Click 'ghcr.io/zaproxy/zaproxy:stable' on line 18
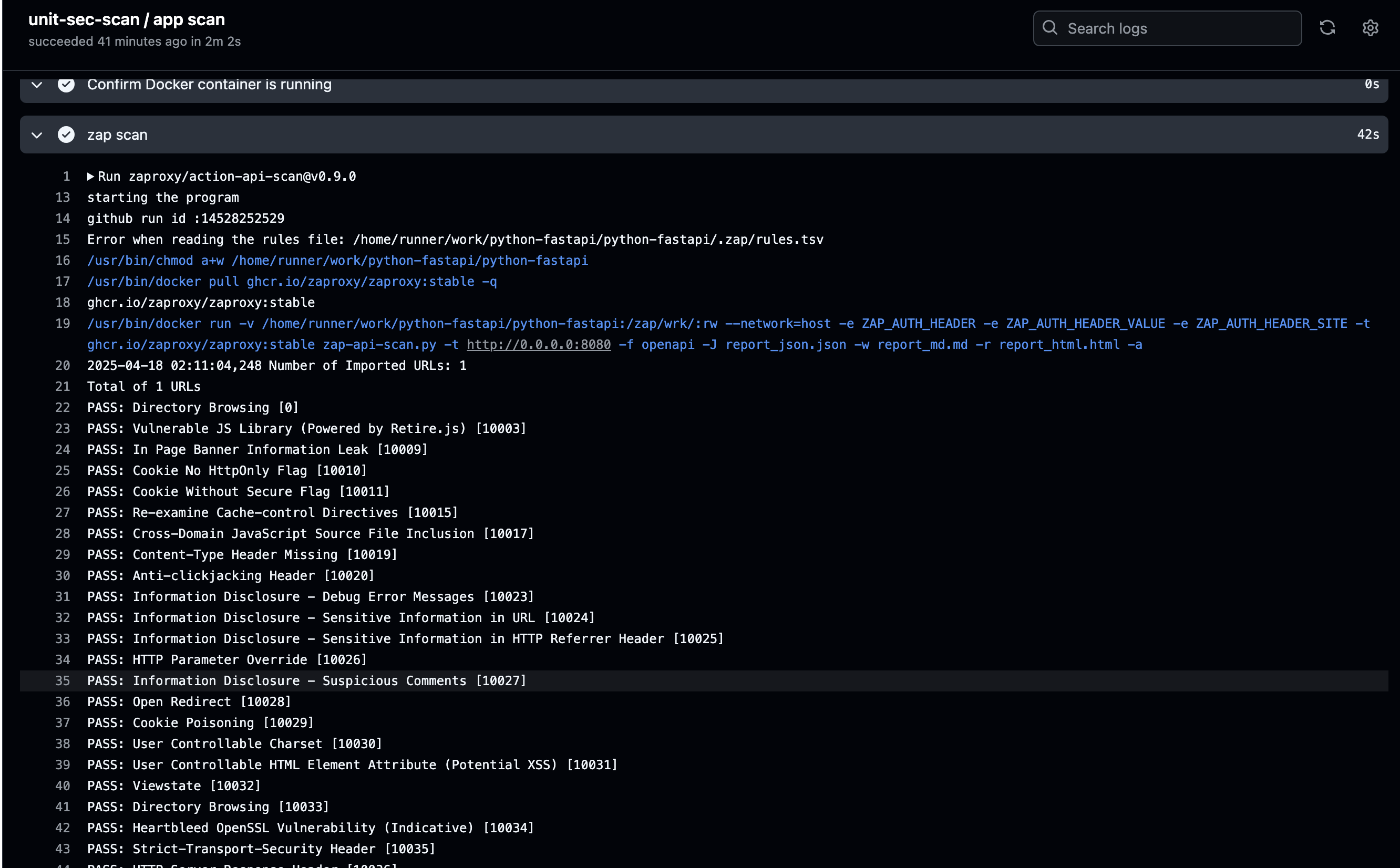Screen dimensions: 1400x868 pos(201,303)
